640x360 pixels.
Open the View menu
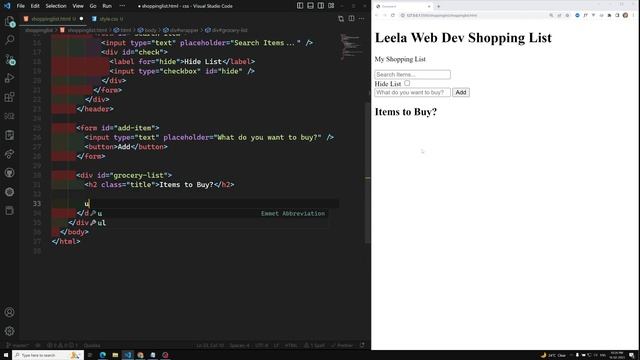(x=78, y=6)
